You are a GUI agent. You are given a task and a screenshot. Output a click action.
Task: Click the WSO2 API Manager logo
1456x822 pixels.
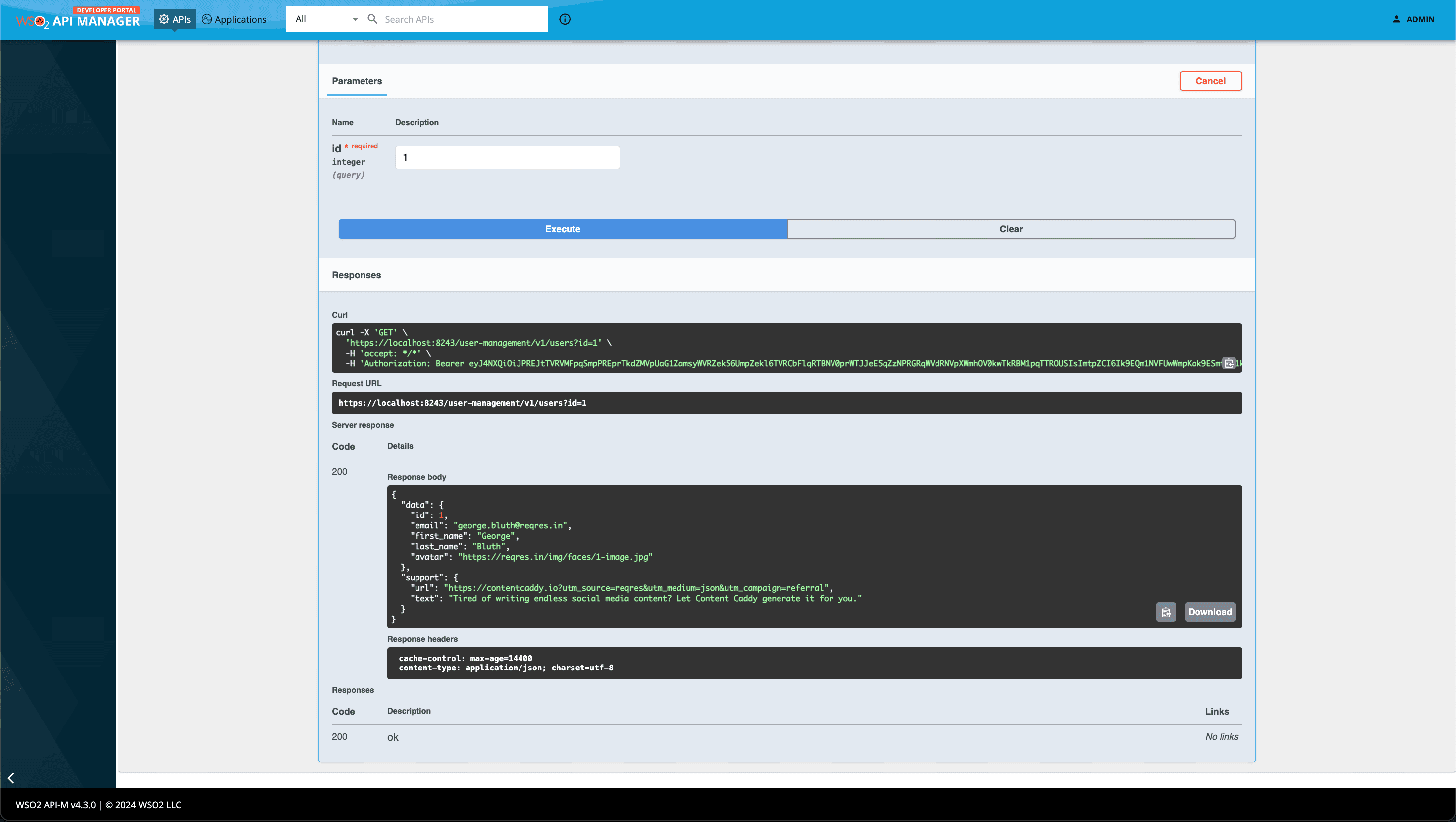click(x=77, y=20)
